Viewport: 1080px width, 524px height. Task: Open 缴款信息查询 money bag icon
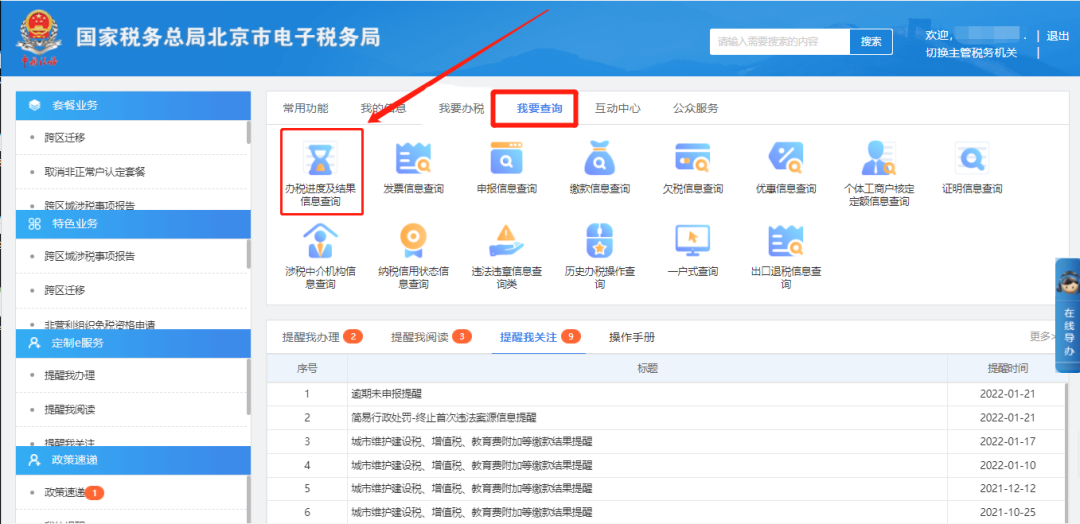click(x=599, y=158)
